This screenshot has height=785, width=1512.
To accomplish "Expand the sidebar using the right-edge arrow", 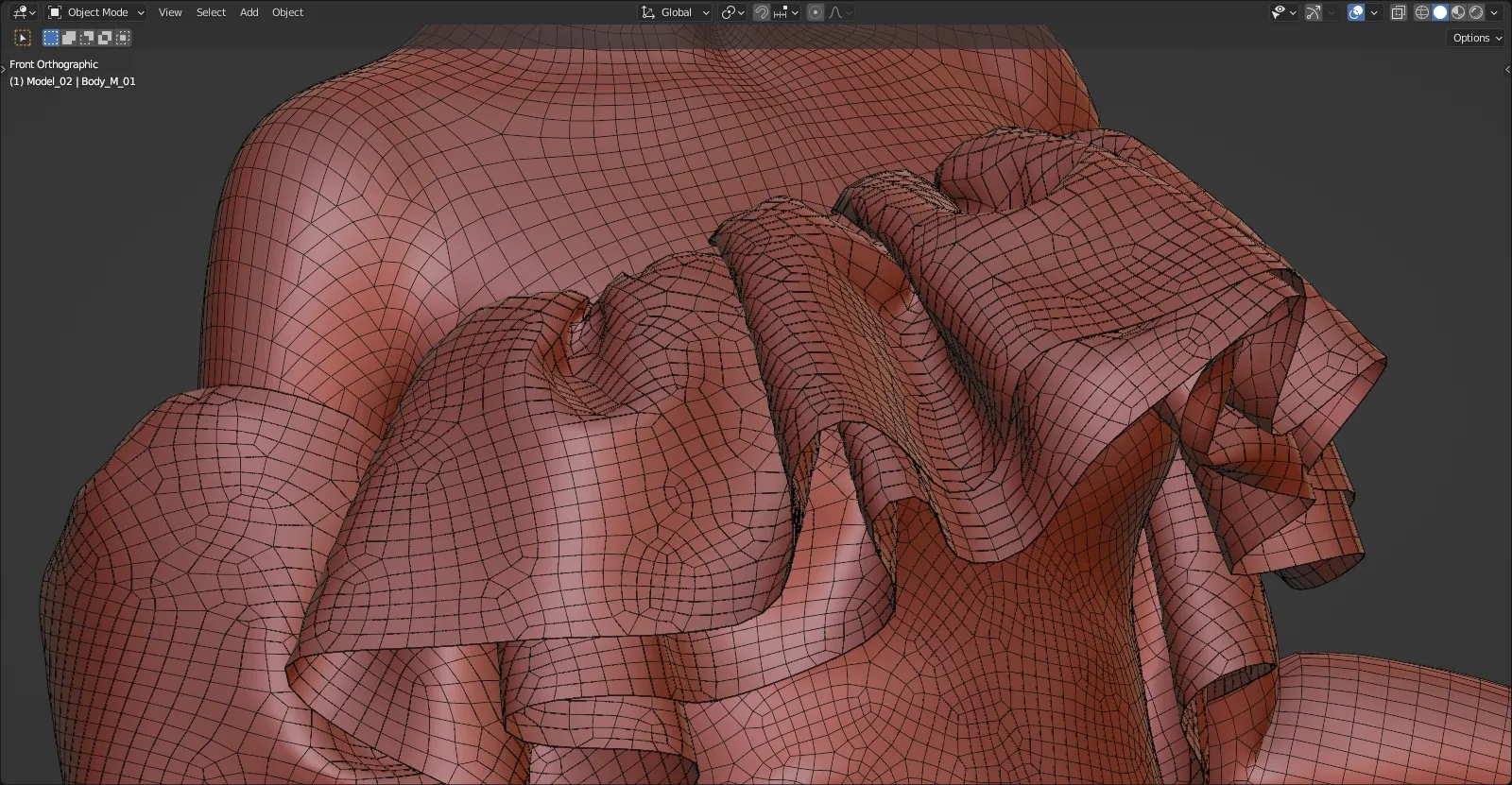I will (x=1506, y=69).
